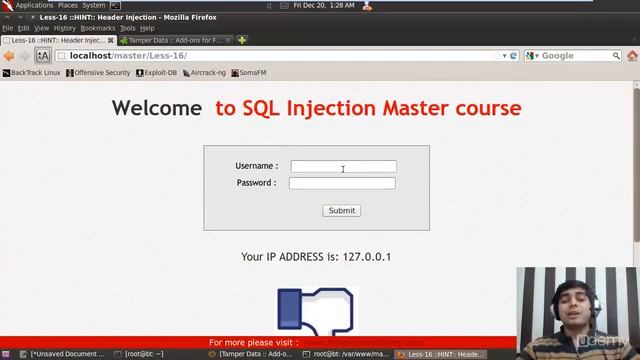The image size is (640, 360).
Task: Open the Firefox Edit menu
Action: click(x=23, y=28)
